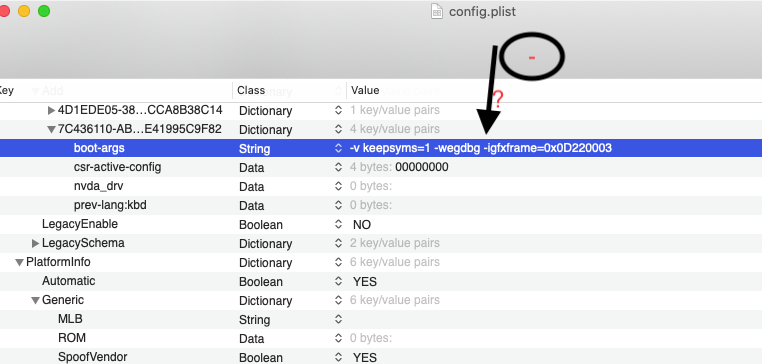Expand the LegacySchema dictionary
The width and height of the screenshot is (762, 364).
[35, 243]
